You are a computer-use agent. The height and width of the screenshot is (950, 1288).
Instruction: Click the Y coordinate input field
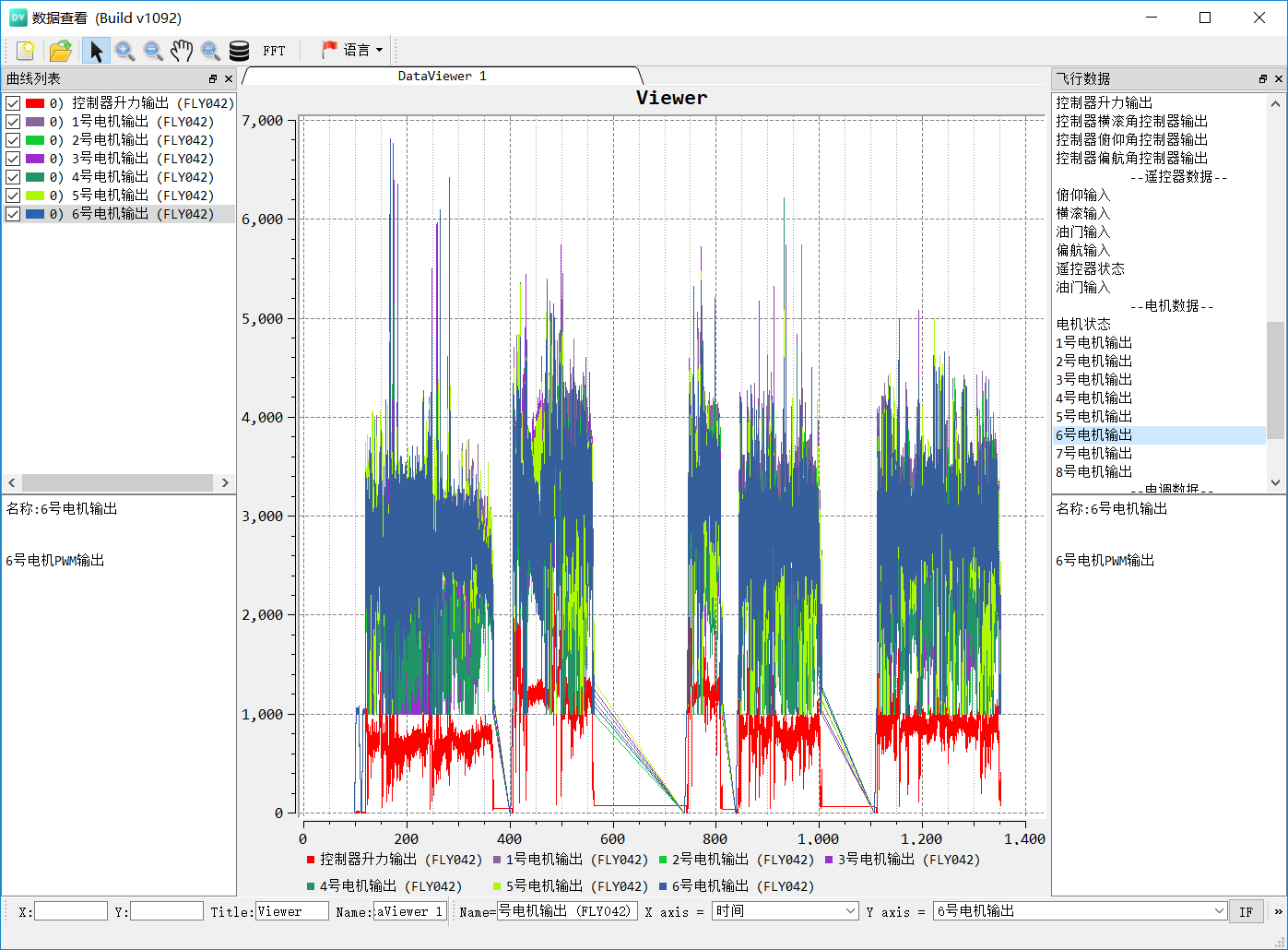pyautogui.click(x=167, y=911)
